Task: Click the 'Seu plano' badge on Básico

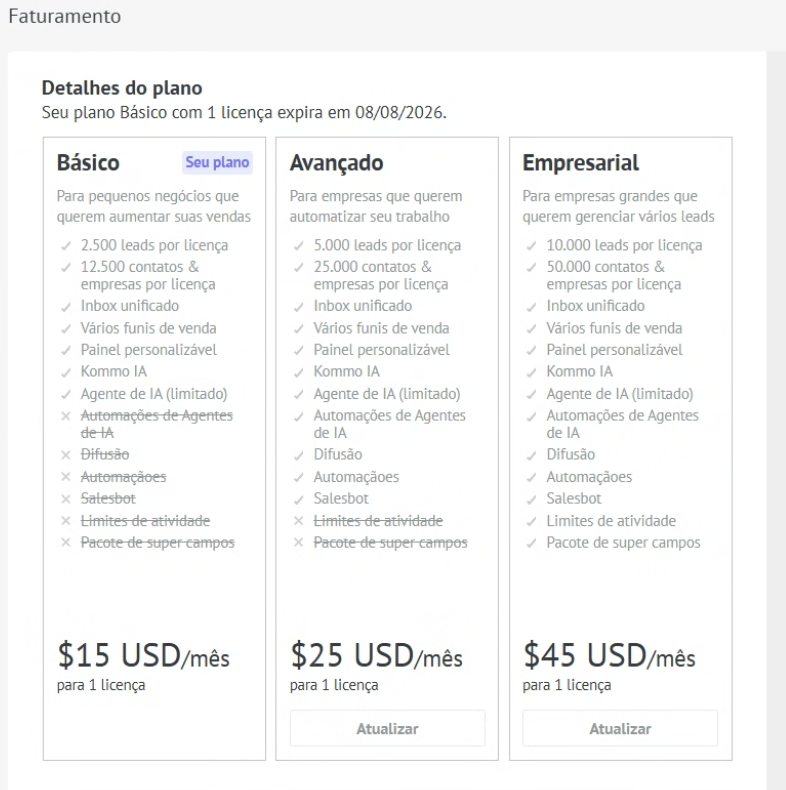Action: [x=217, y=163]
